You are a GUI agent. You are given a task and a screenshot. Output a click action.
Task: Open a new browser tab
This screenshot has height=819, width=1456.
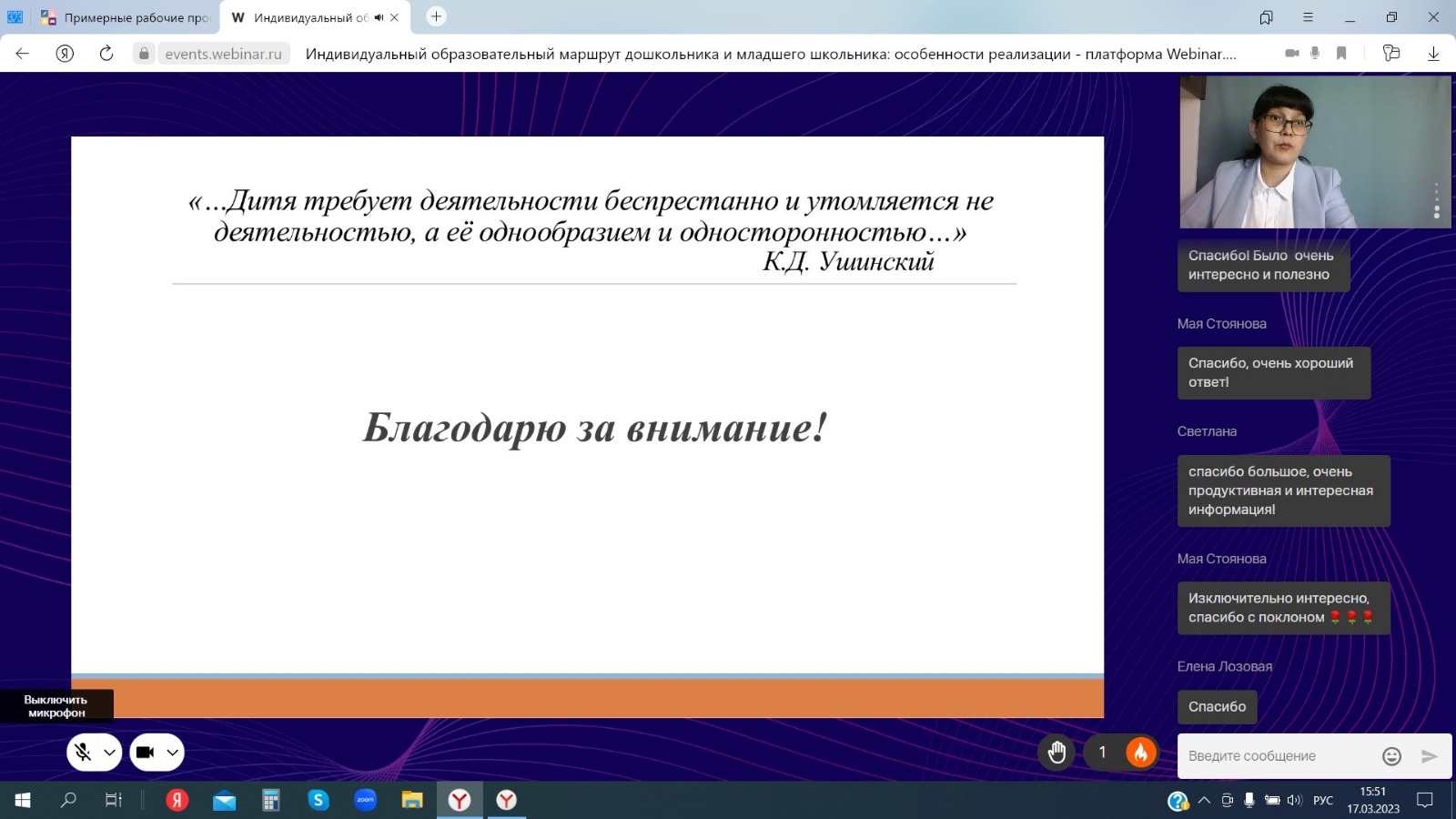437,16
